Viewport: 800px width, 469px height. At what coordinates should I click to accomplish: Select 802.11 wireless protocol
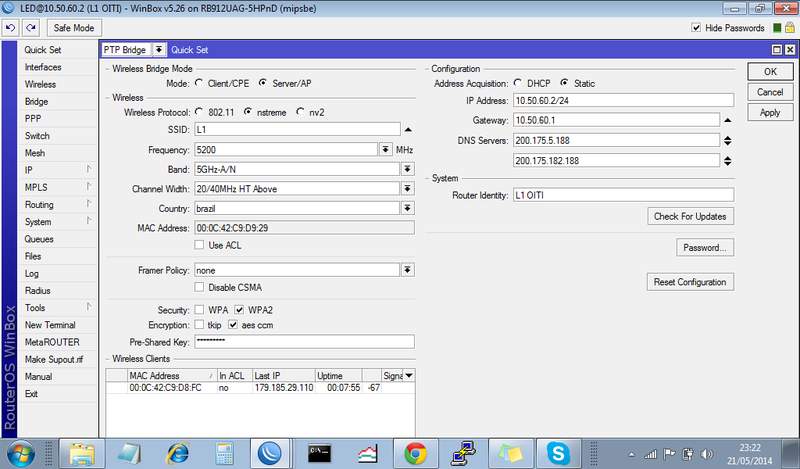pos(199,112)
